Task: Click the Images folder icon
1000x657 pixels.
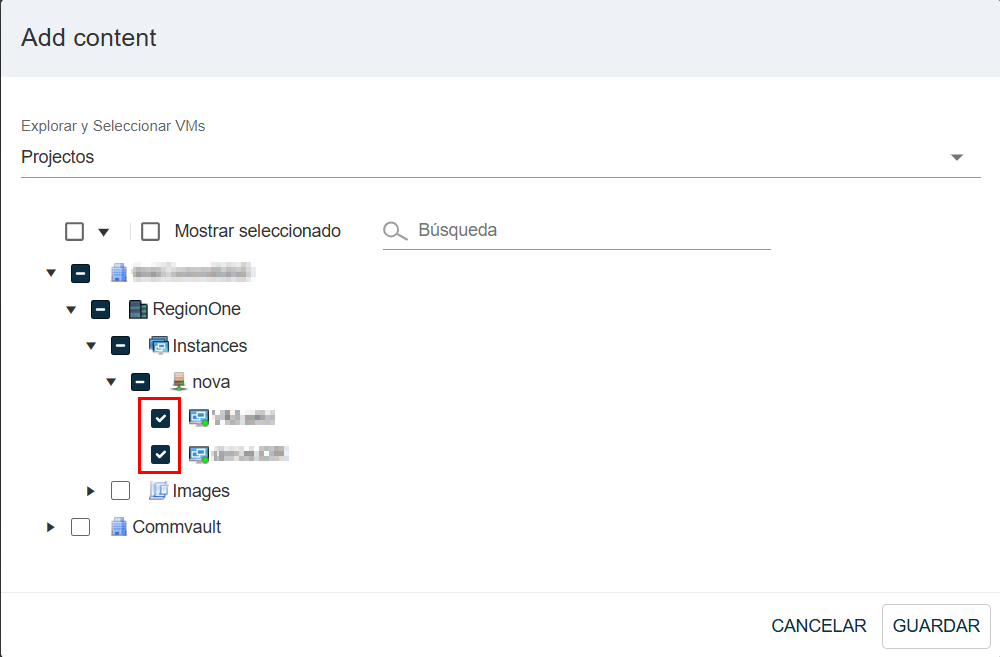Action: pyautogui.click(x=159, y=491)
